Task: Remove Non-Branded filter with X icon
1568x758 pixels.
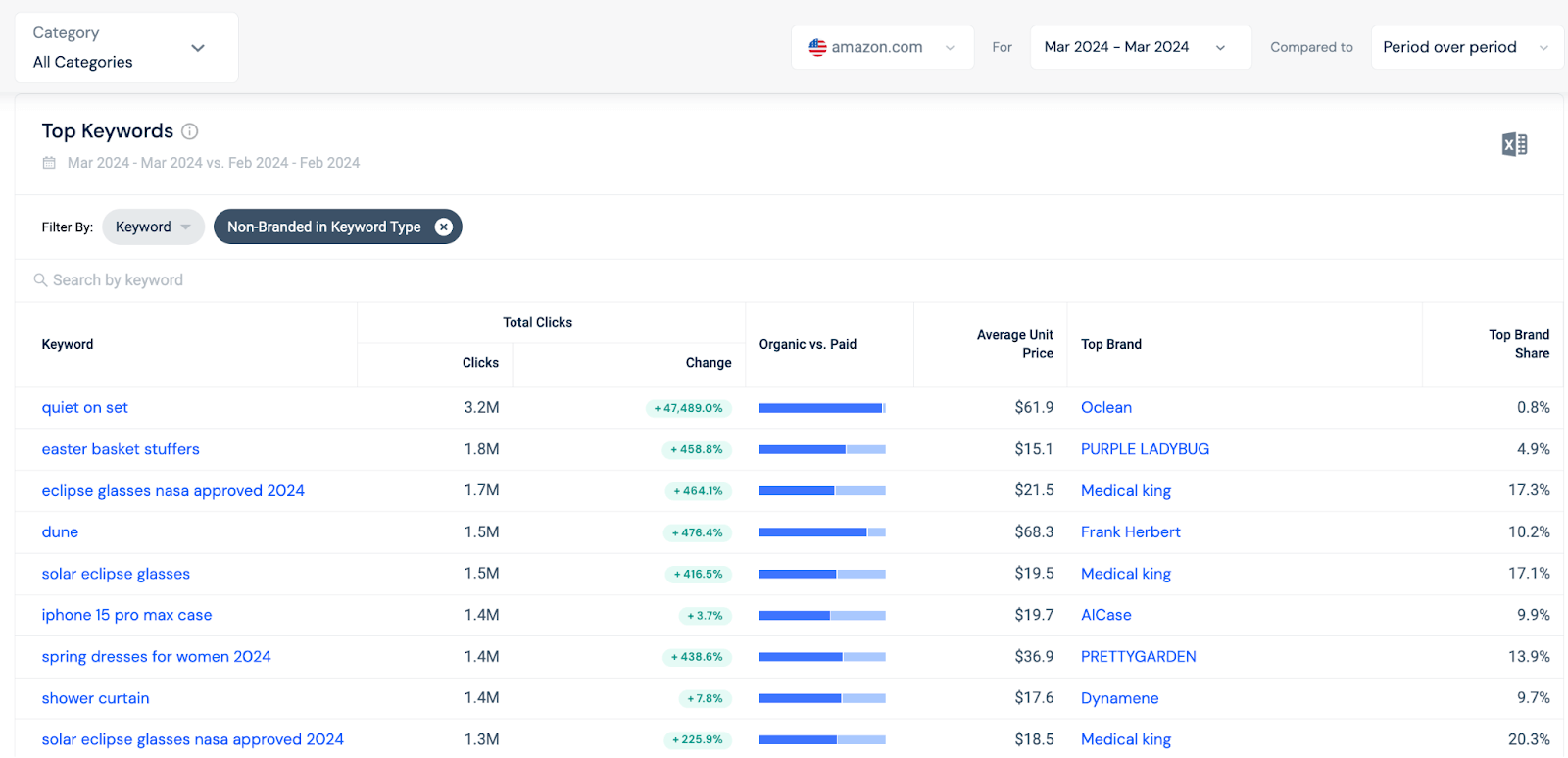Action: [444, 227]
